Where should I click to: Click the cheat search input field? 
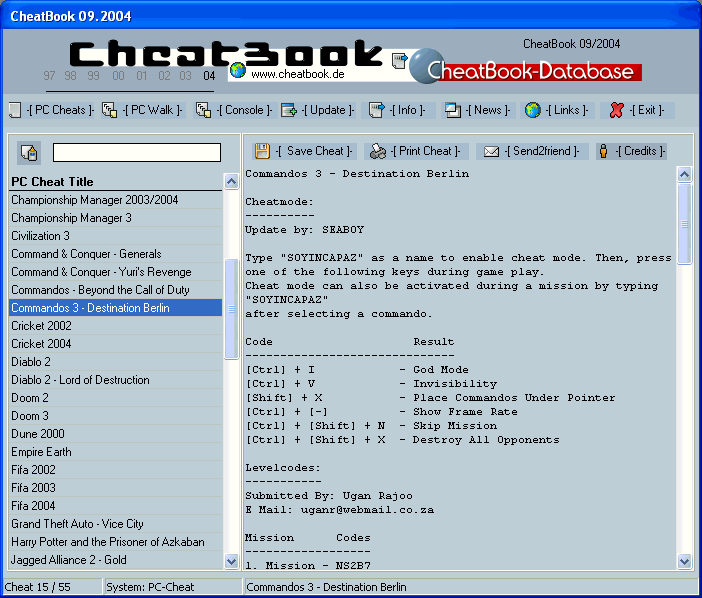click(137, 152)
